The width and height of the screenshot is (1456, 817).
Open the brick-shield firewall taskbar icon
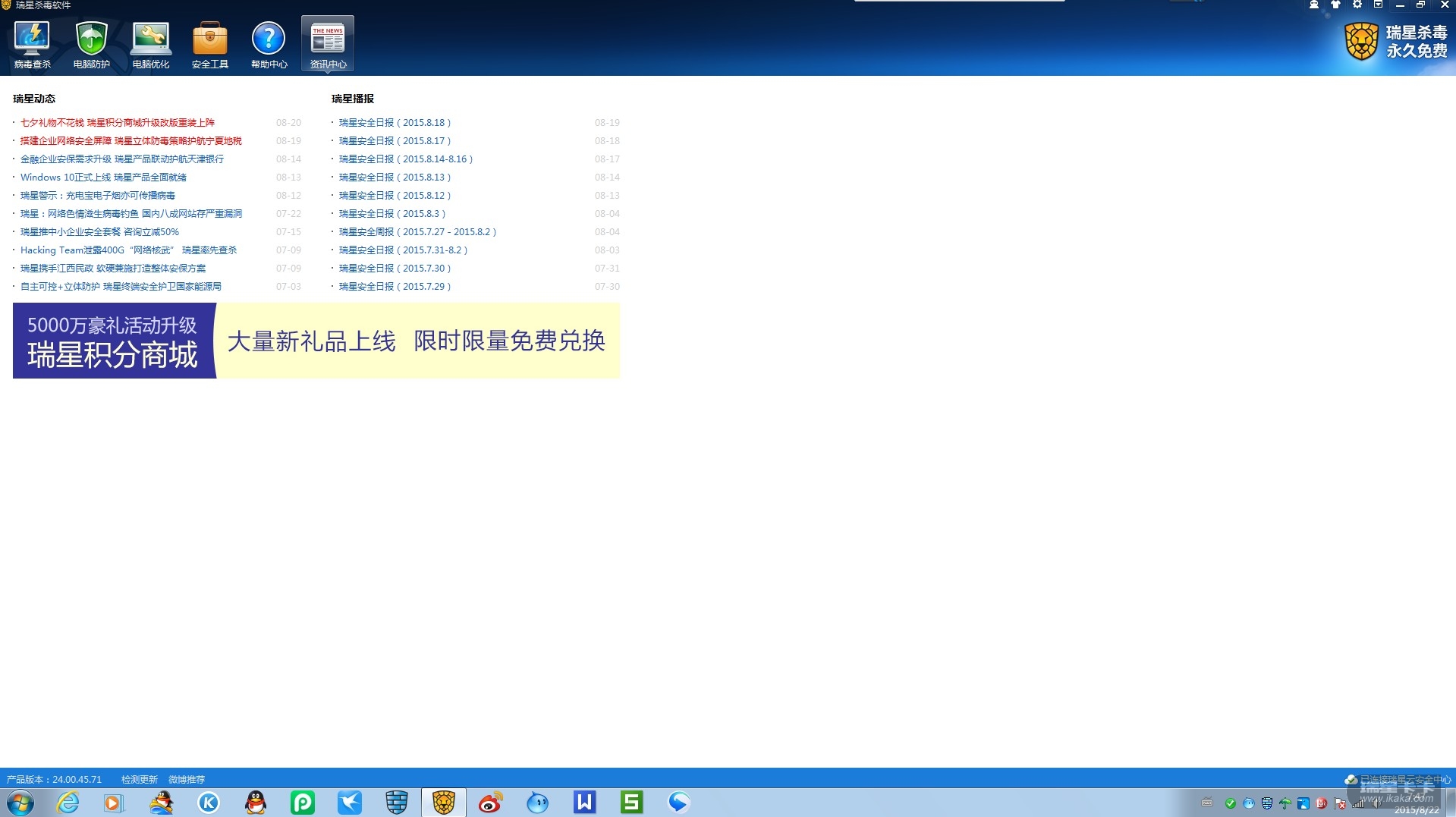point(397,803)
